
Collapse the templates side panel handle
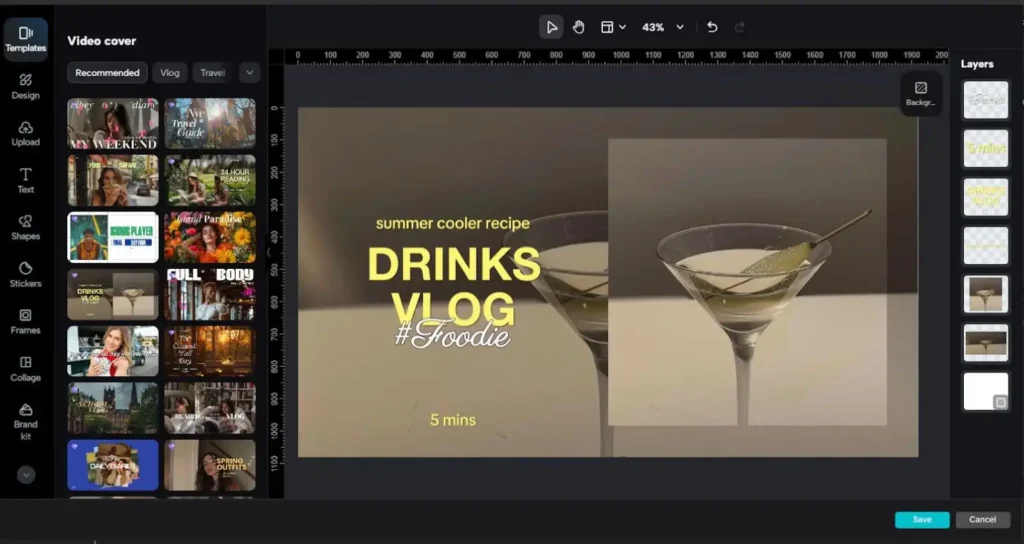pos(268,253)
